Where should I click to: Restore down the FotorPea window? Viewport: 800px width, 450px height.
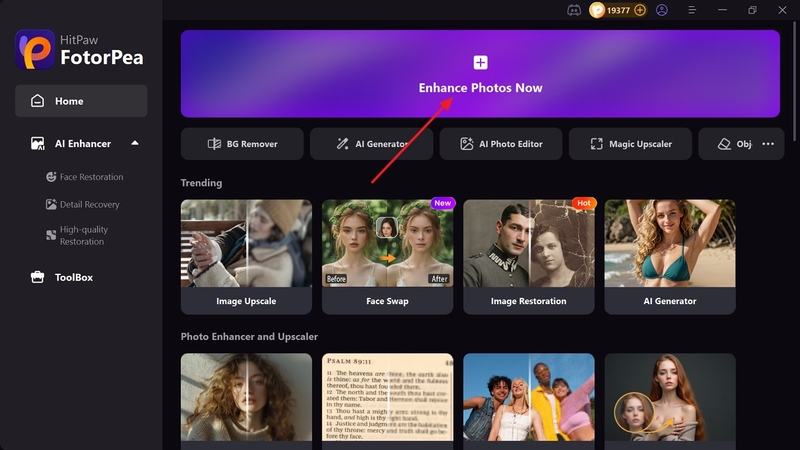(752, 10)
